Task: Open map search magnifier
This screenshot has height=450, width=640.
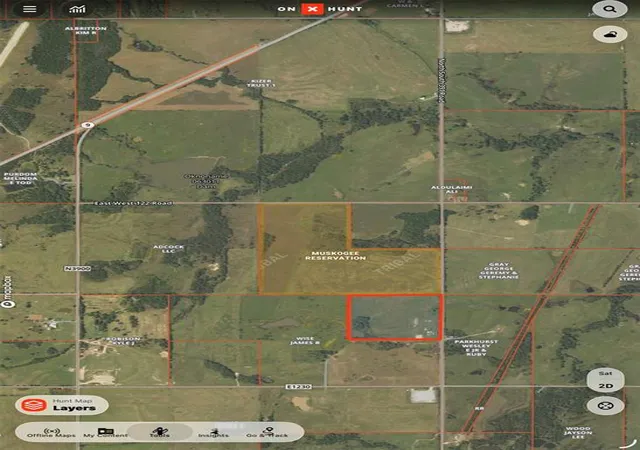Action: 610,9
